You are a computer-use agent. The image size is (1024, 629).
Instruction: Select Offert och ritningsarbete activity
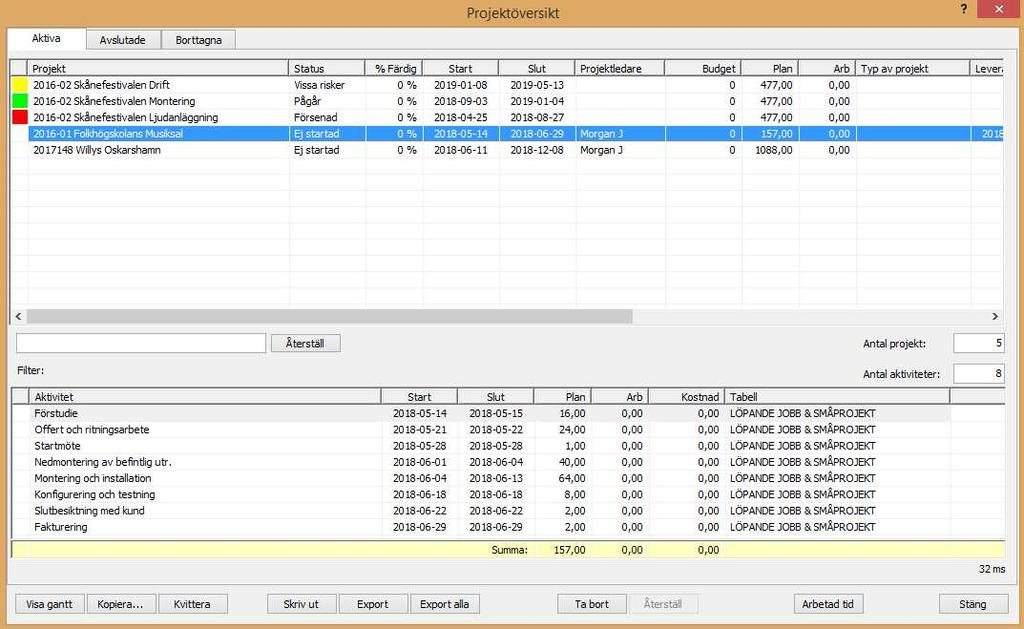pyautogui.click(x=92, y=430)
